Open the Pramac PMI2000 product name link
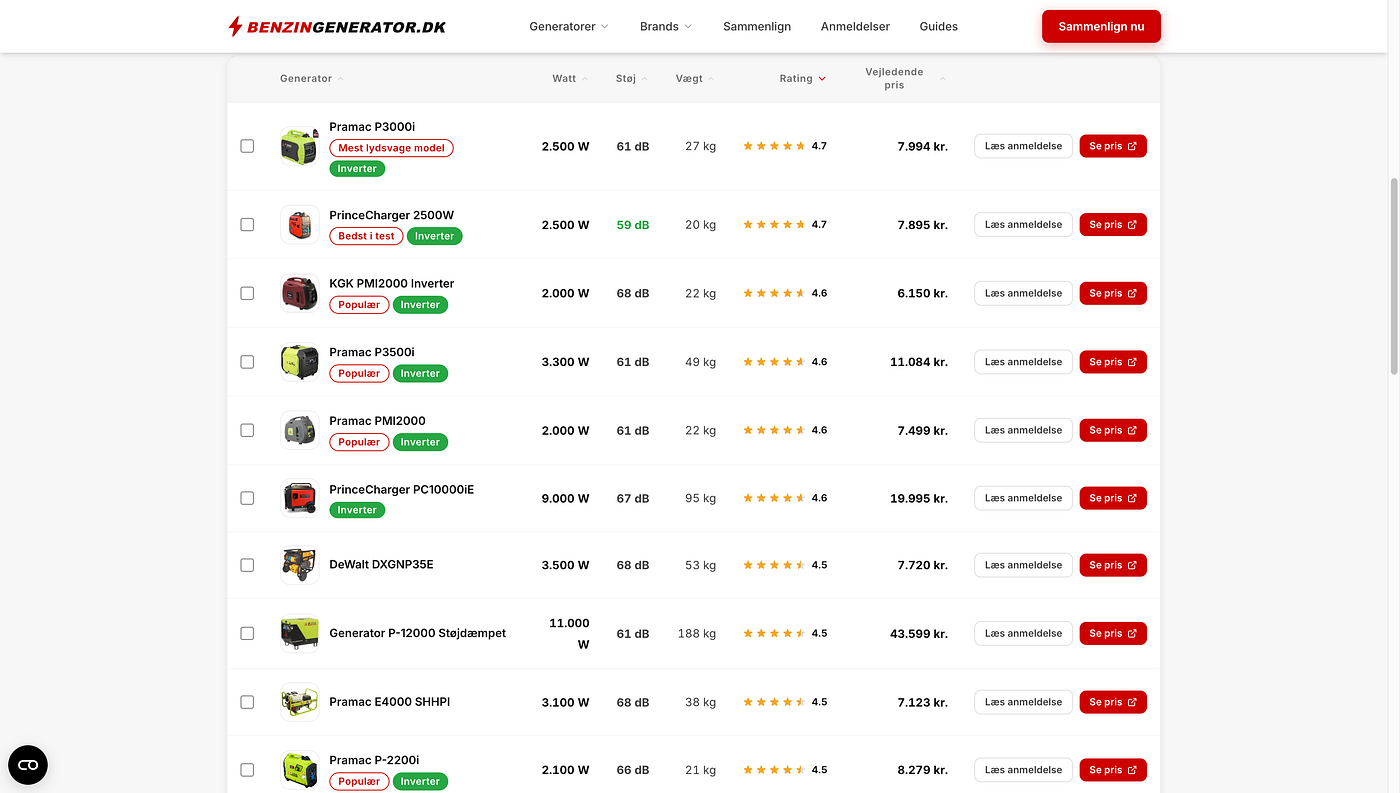This screenshot has width=1400, height=793. point(377,421)
